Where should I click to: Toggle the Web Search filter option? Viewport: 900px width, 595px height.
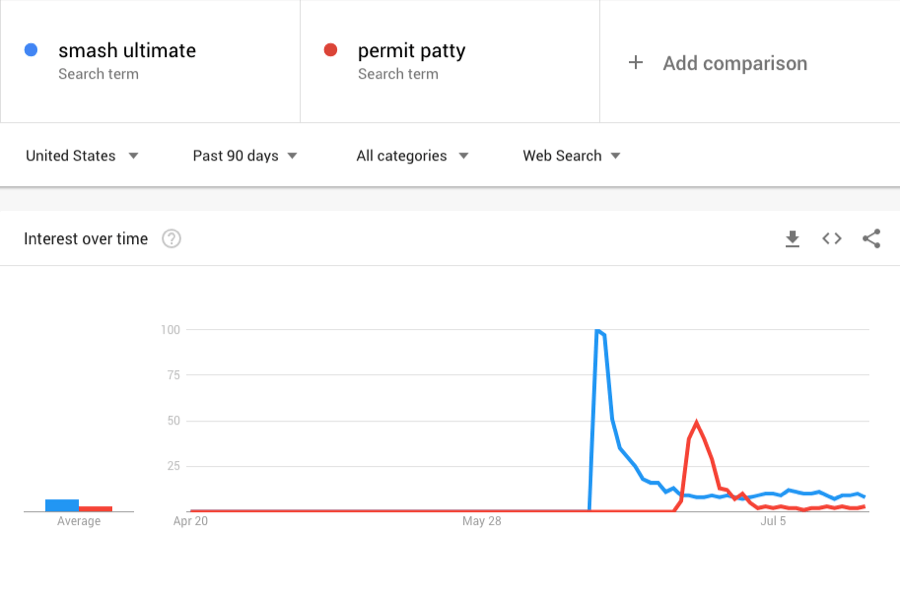pos(571,156)
